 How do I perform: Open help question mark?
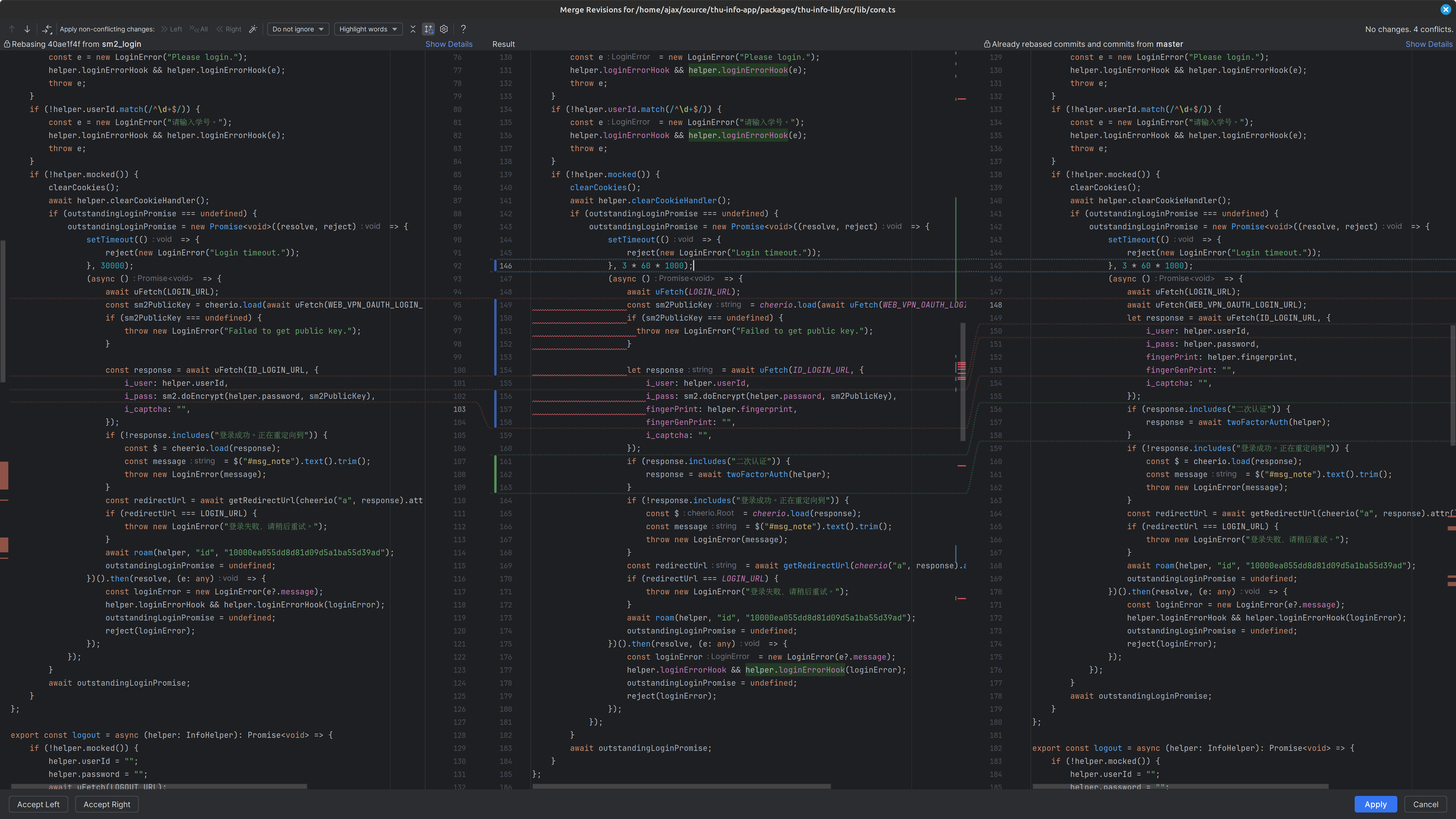[x=463, y=29]
